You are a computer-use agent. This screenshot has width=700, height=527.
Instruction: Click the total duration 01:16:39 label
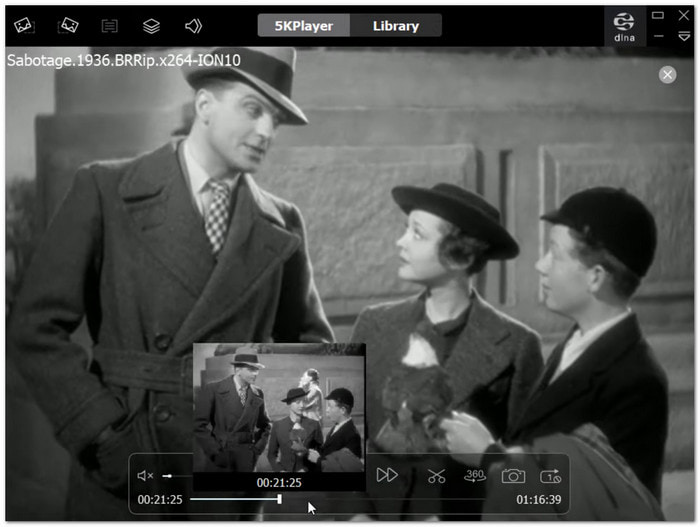point(539,499)
